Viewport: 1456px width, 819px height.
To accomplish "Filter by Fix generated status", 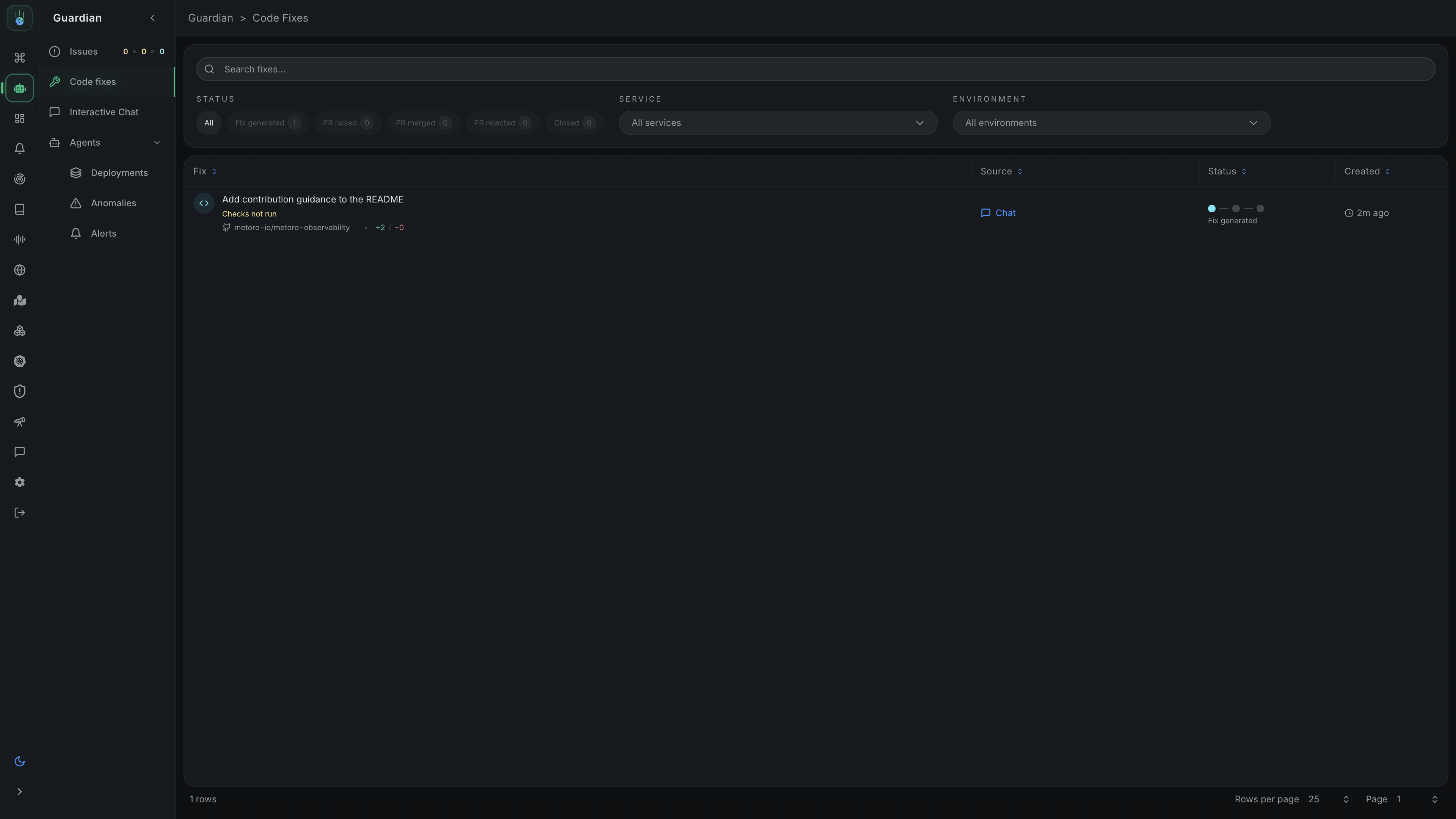I will [x=267, y=122].
